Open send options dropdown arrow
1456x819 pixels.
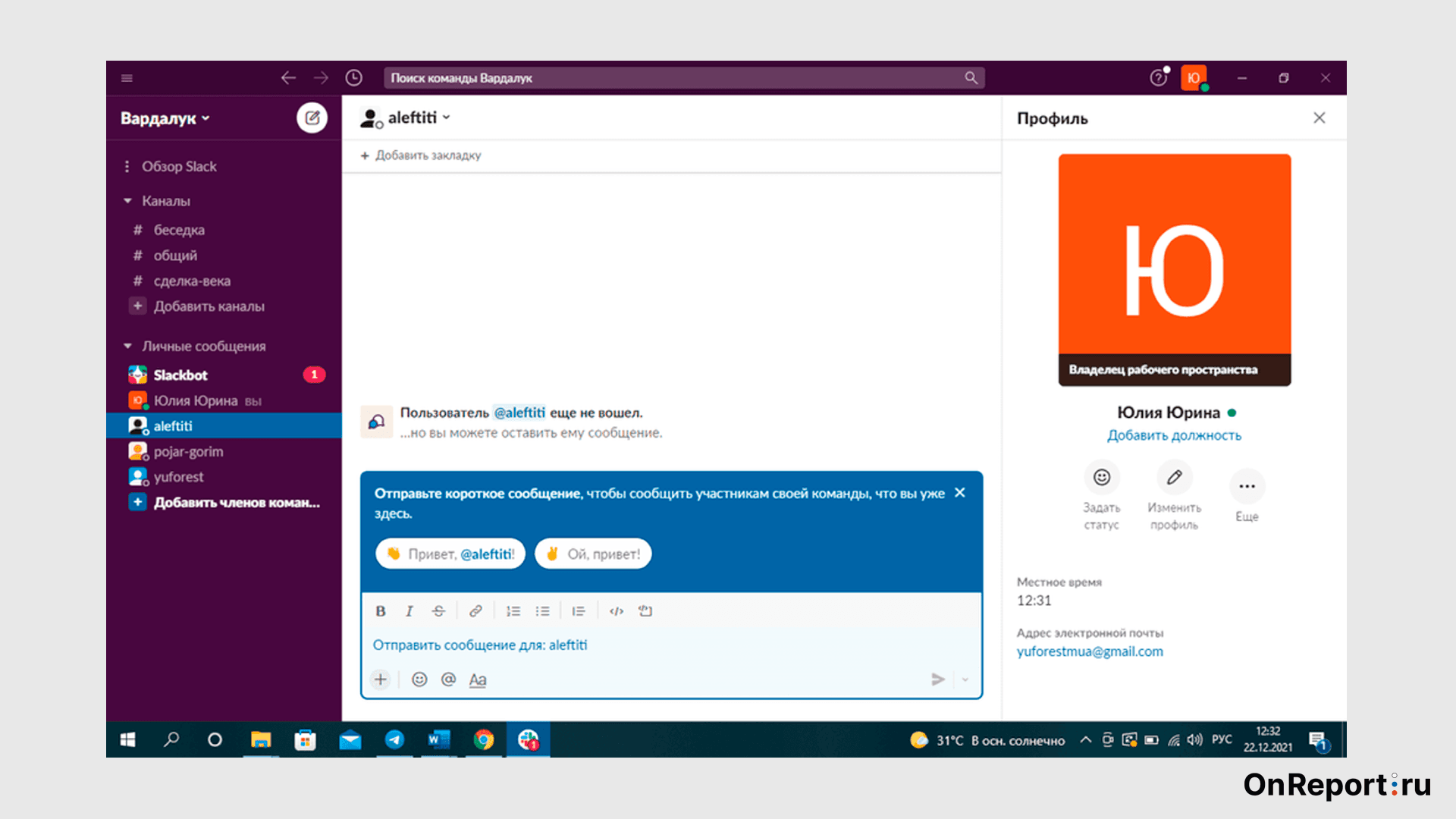click(x=965, y=679)
